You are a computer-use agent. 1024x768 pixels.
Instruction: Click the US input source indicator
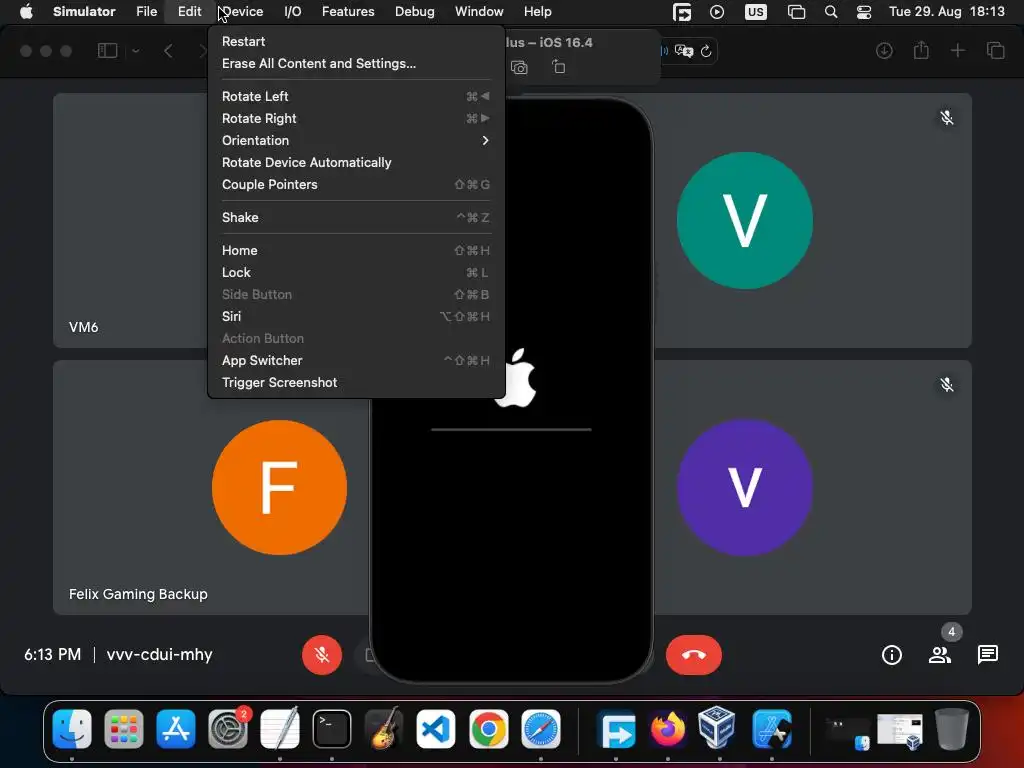point(756,12)
